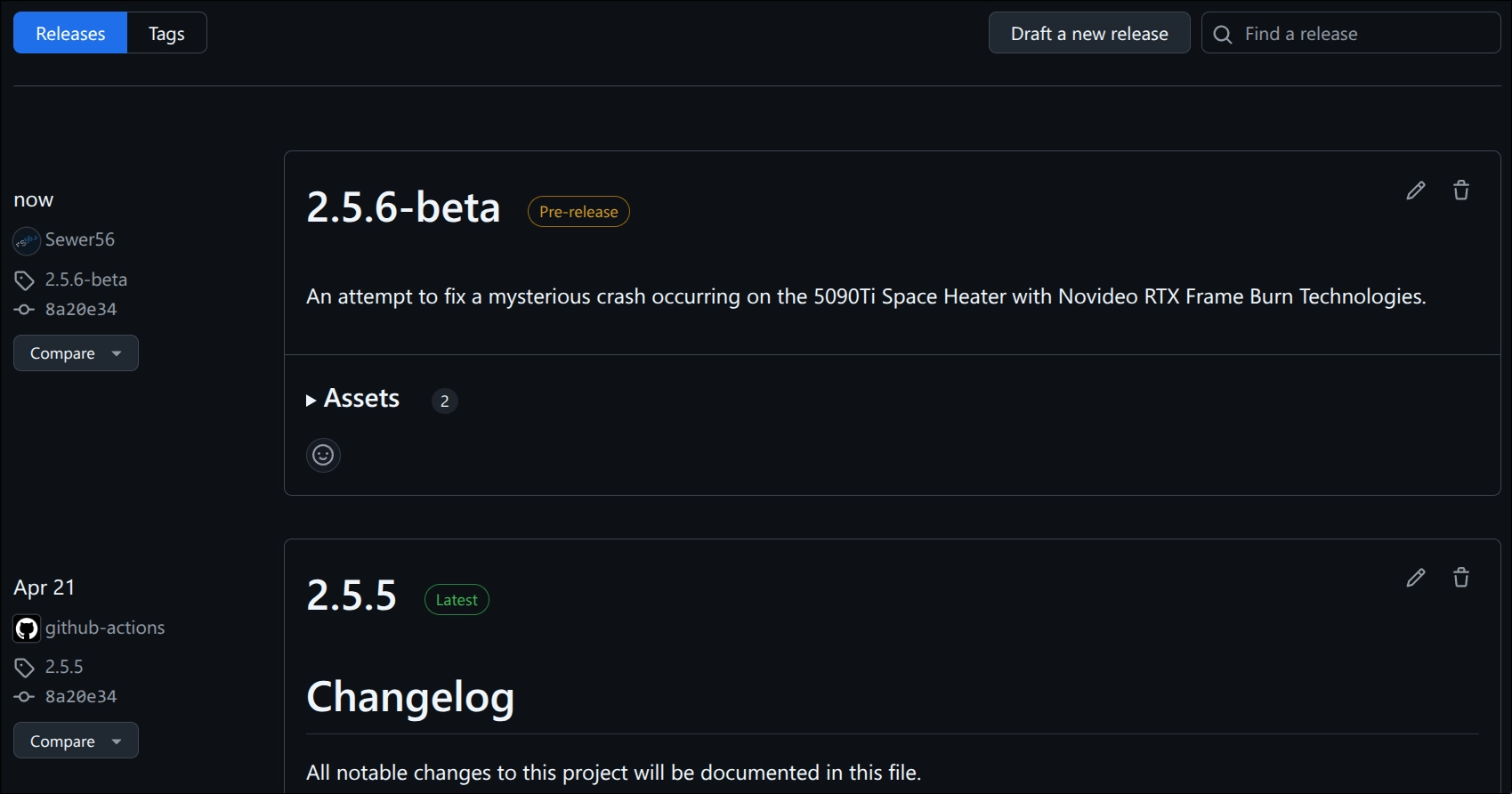Click the 5090Ti Space Heater description text
Image resolution: width=1512 pixels, height=794 pixels.
[866, 296]
